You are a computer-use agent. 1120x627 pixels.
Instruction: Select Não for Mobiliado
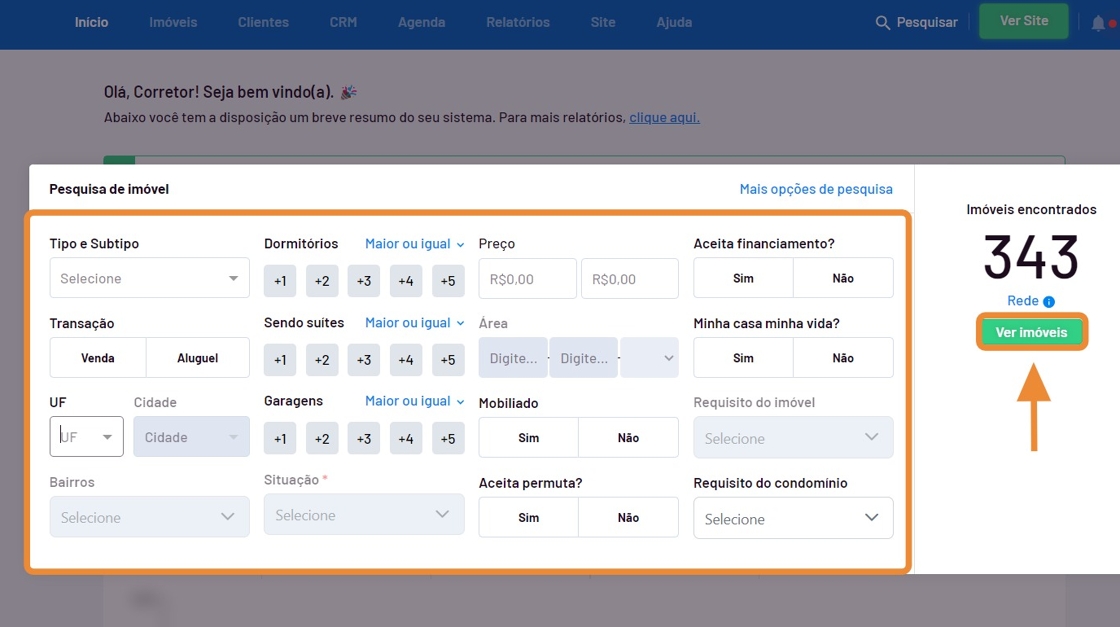[628, 437]
